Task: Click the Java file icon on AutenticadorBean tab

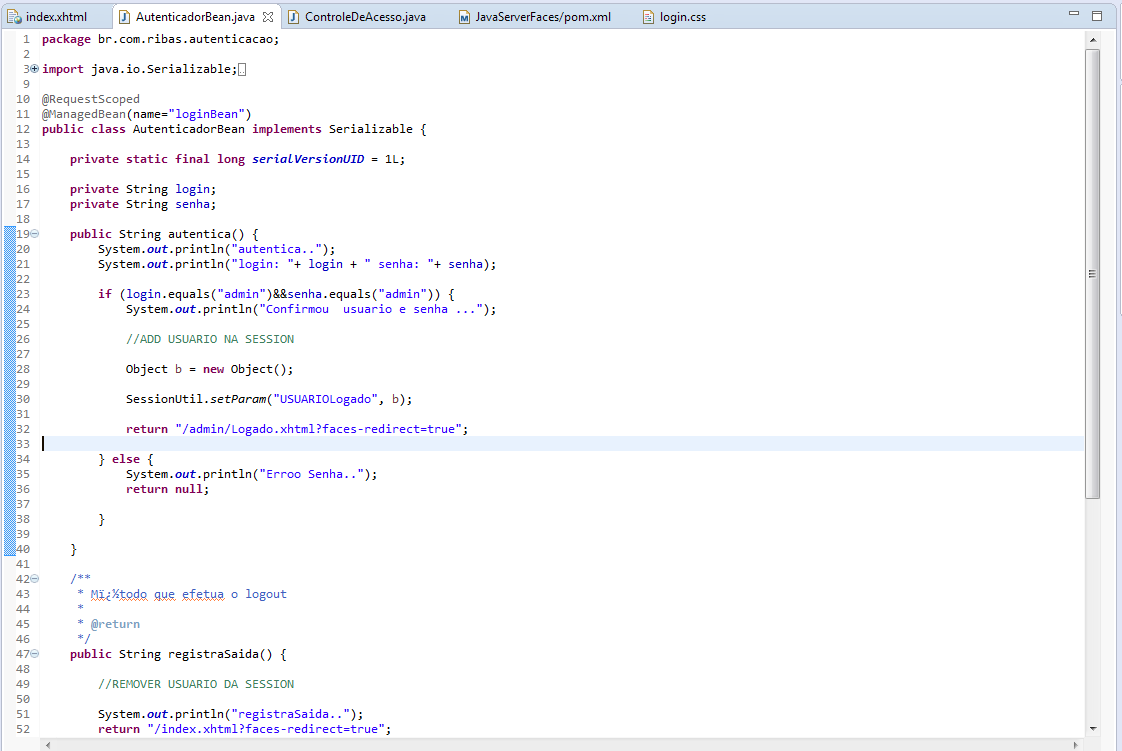Action: tap(125, 16)
